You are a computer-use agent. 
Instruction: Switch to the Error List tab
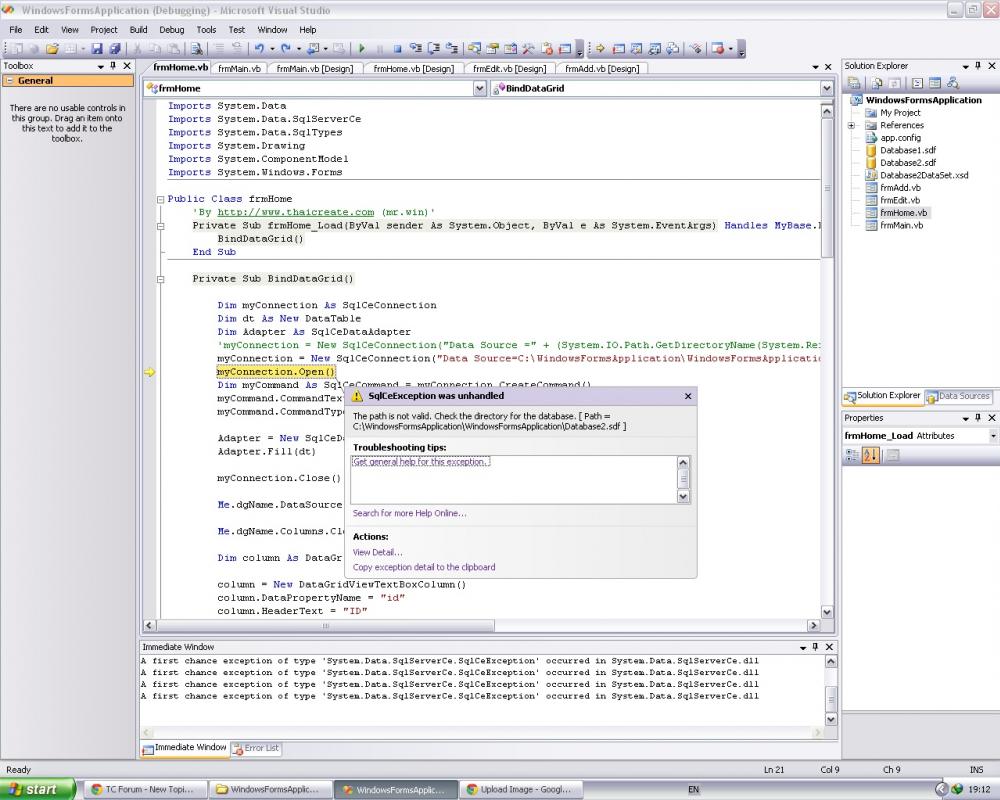(x=256, y=748)
